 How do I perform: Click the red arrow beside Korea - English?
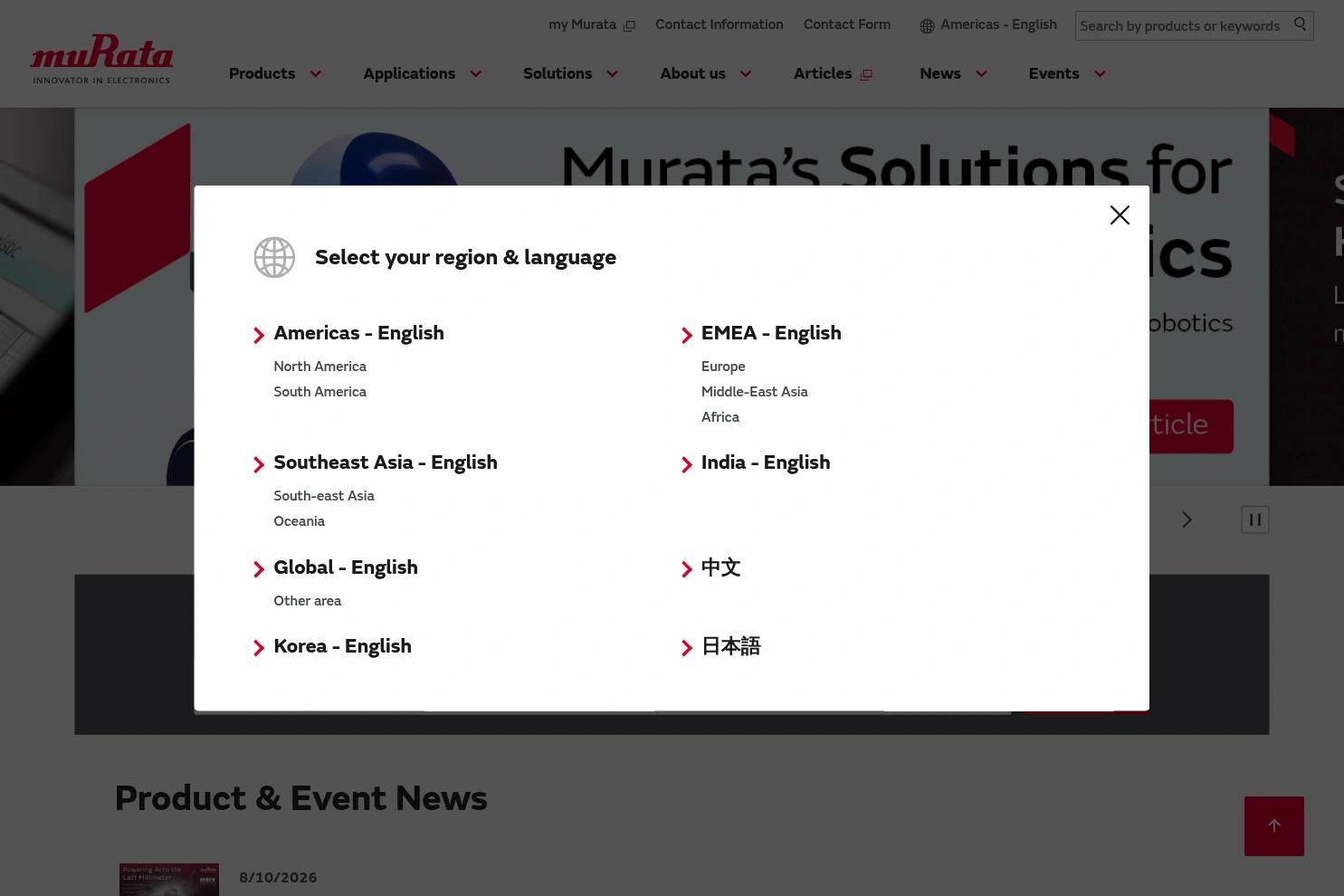(x=259, y=648)
